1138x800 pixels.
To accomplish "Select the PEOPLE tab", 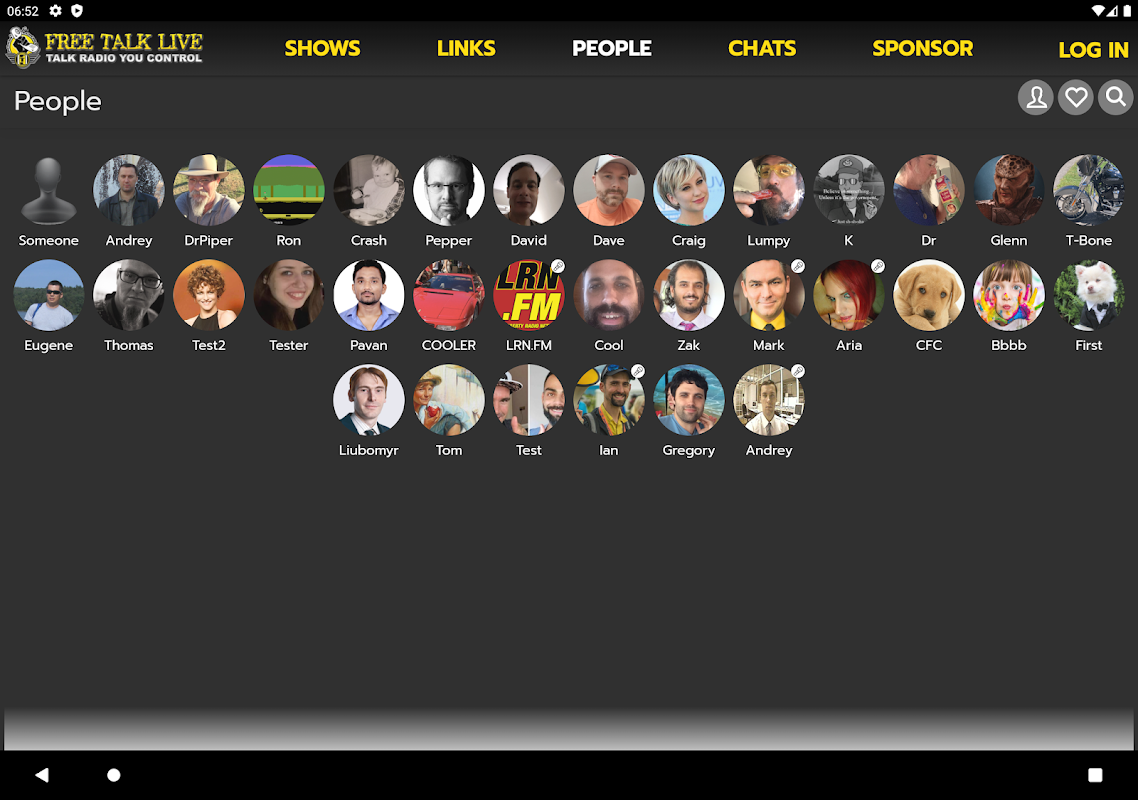I will click(x=612, y=48).
